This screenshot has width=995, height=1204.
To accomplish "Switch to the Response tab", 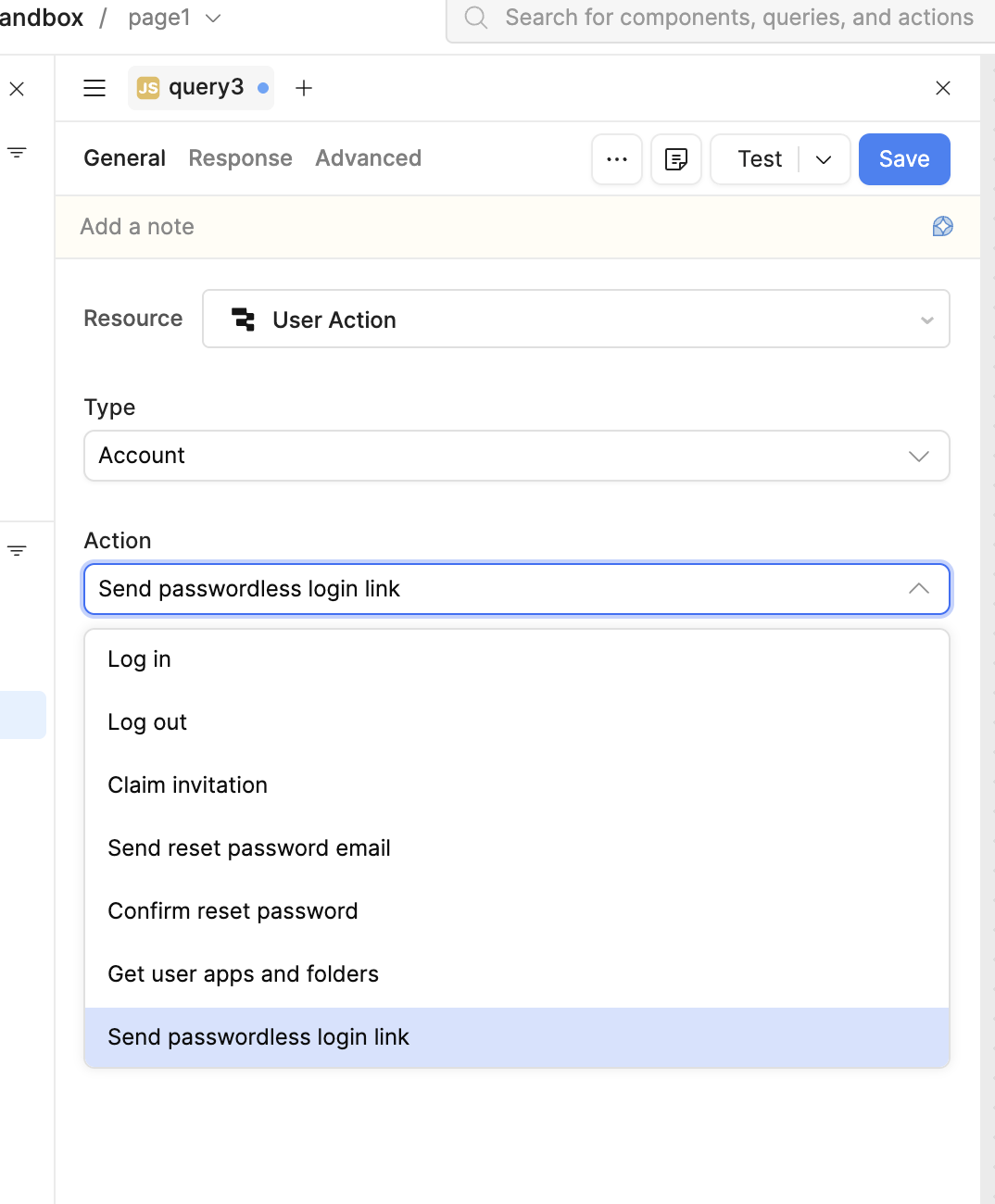I will [241, 158].
